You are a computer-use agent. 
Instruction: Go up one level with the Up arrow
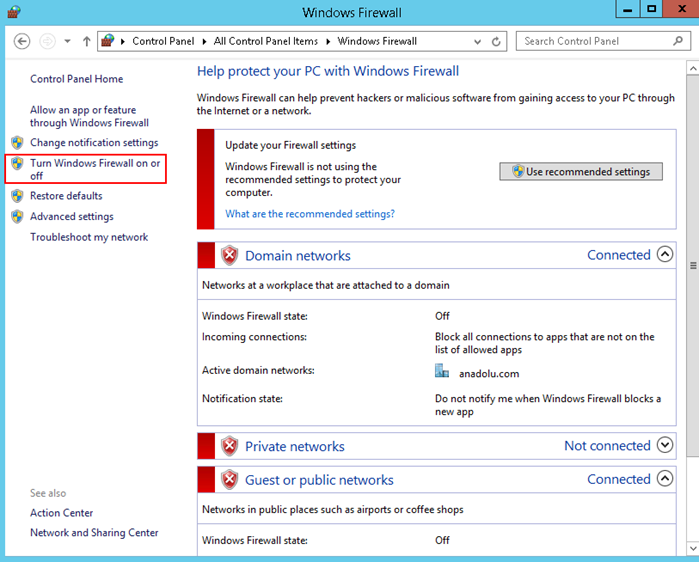pyautogui.click(x=86, y=41)
